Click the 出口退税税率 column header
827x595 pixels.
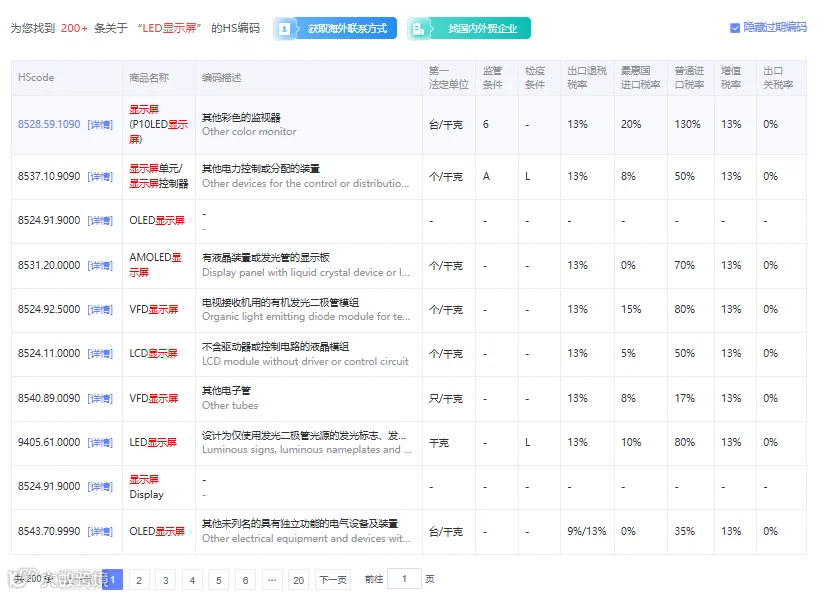point(586,78)
